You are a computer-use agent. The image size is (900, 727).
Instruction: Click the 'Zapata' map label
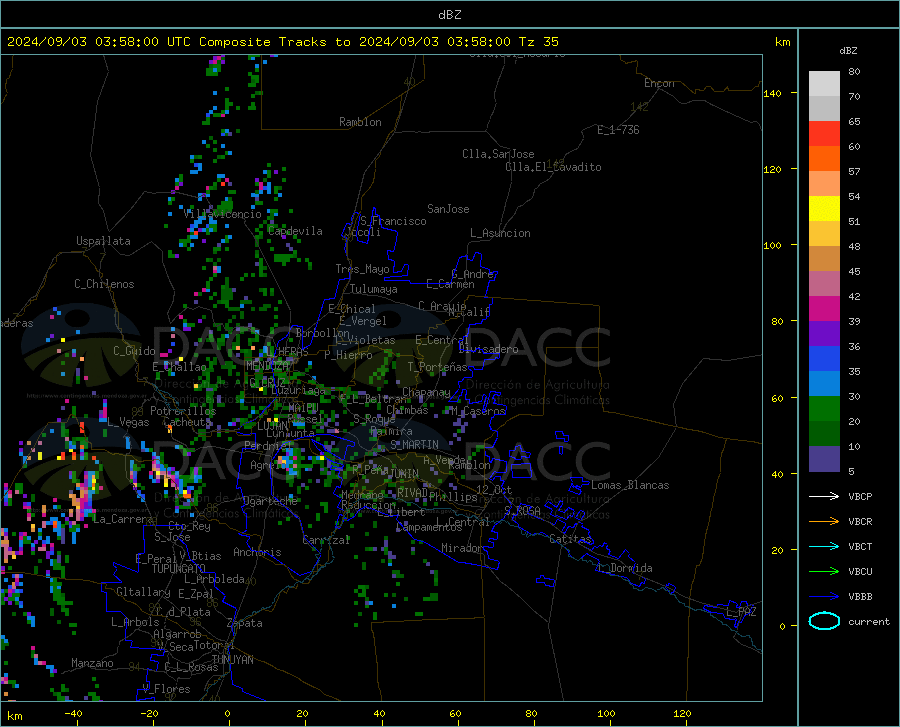tap(245, 623)
